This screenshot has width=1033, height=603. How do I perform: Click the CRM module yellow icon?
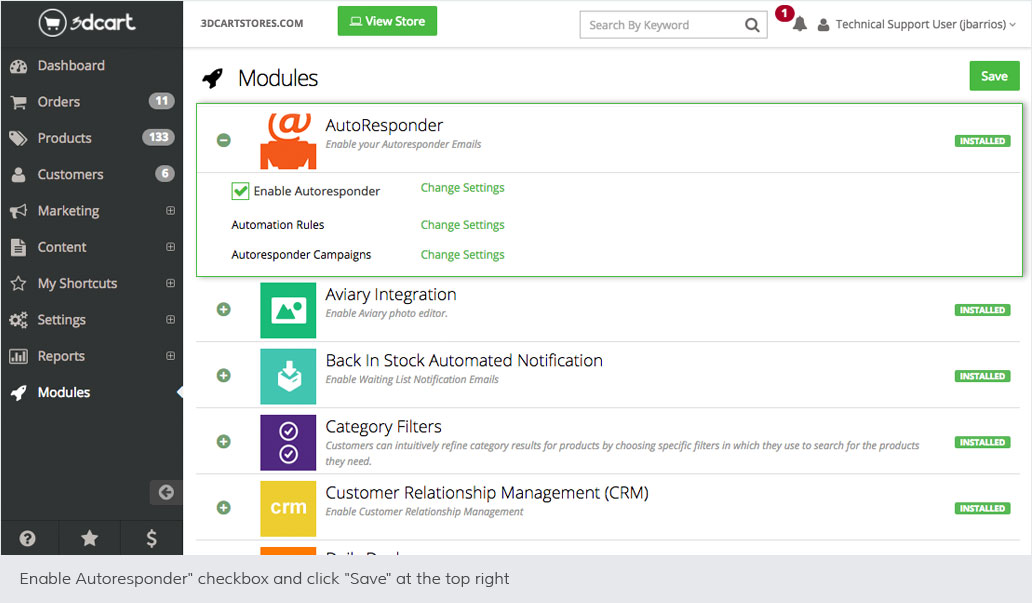click(288, 508)
